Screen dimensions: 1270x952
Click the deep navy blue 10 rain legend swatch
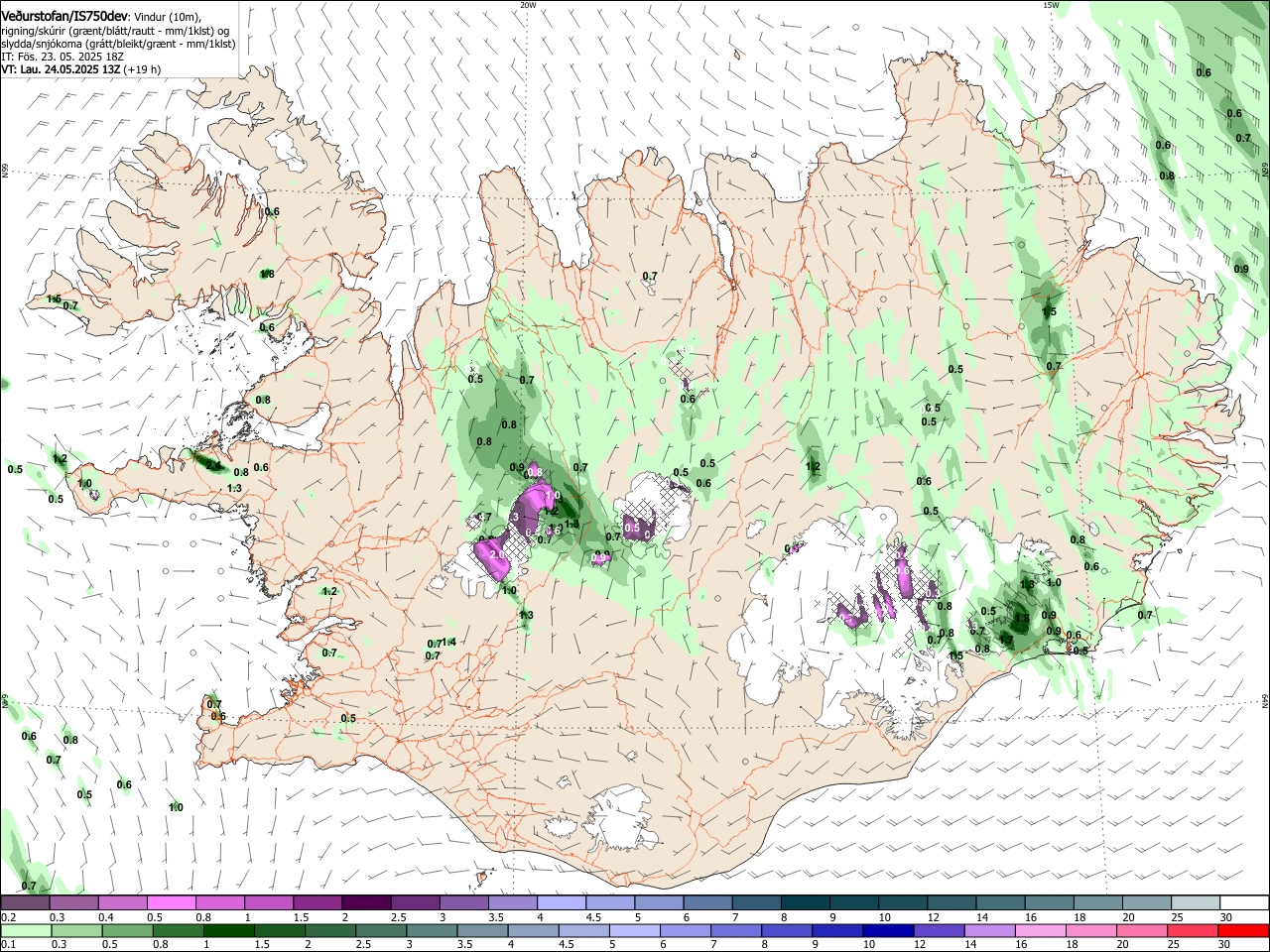pyautogui.click(x=888, y=931)
